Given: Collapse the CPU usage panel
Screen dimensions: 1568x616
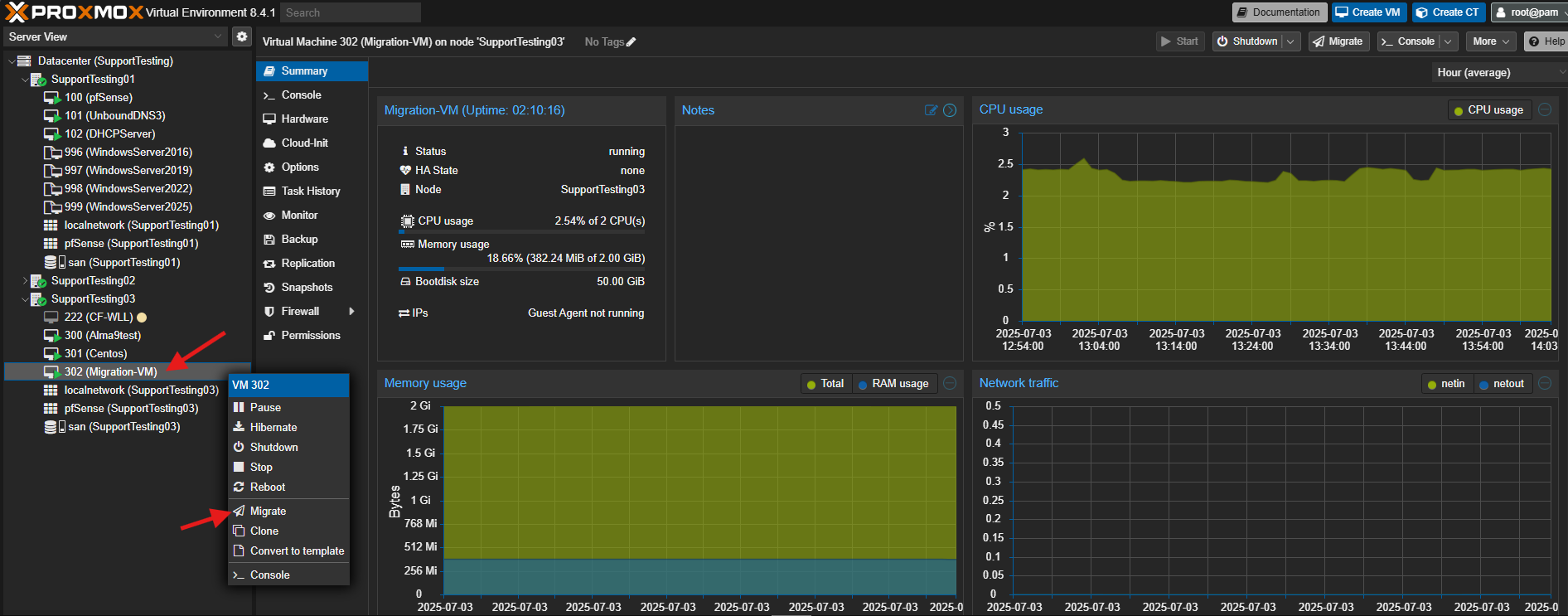Looking at the screenshot, I should (x=1545, y=109).
